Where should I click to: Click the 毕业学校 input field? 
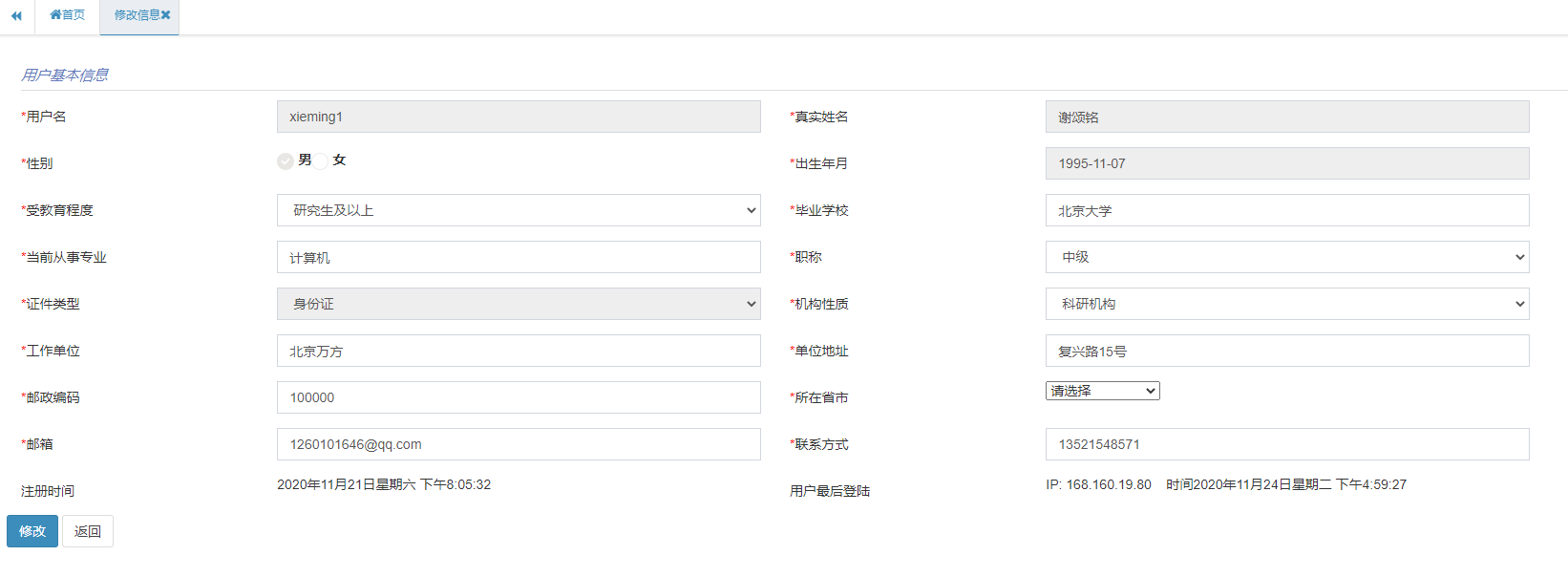1287,210
